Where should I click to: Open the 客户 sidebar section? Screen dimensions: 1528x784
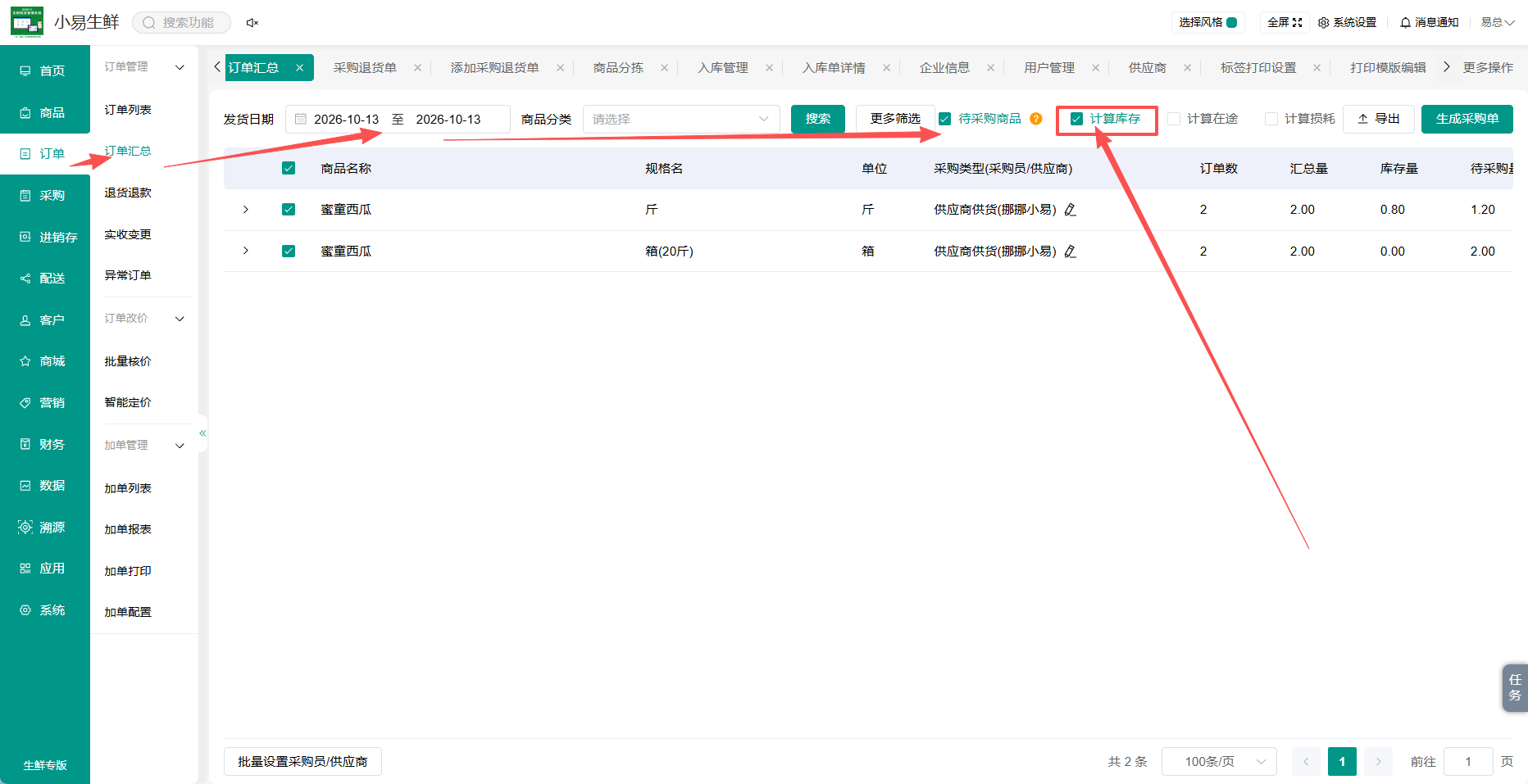[x=44, y=319]
